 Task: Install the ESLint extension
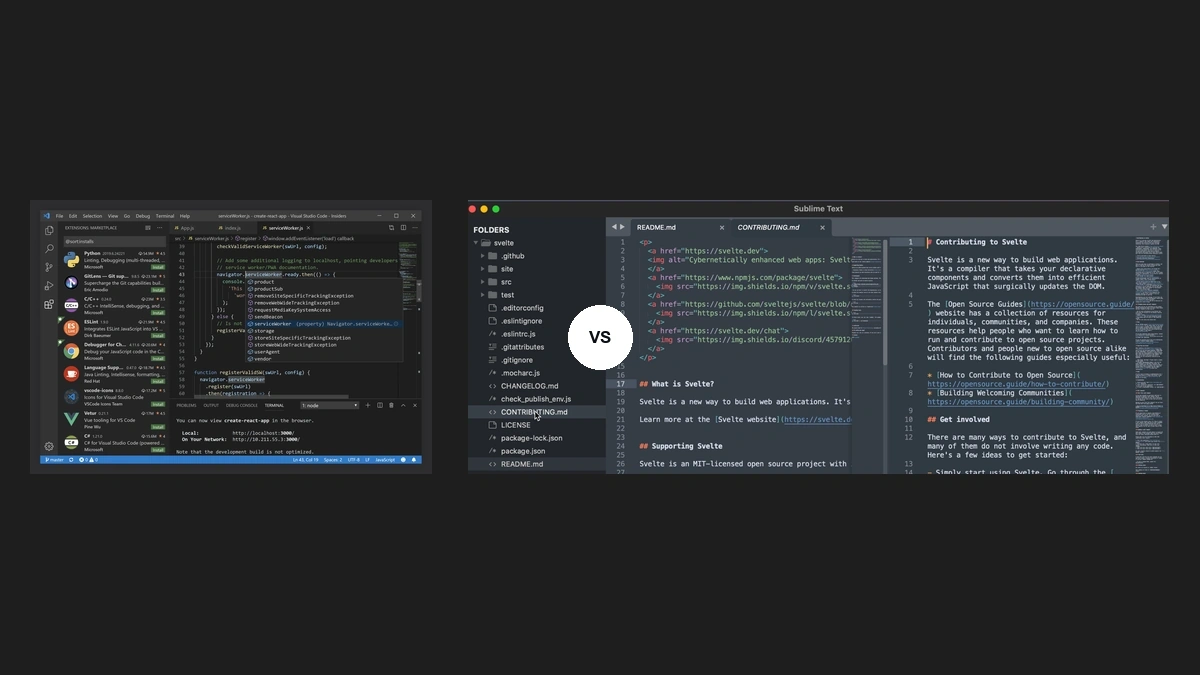[158, 336]
